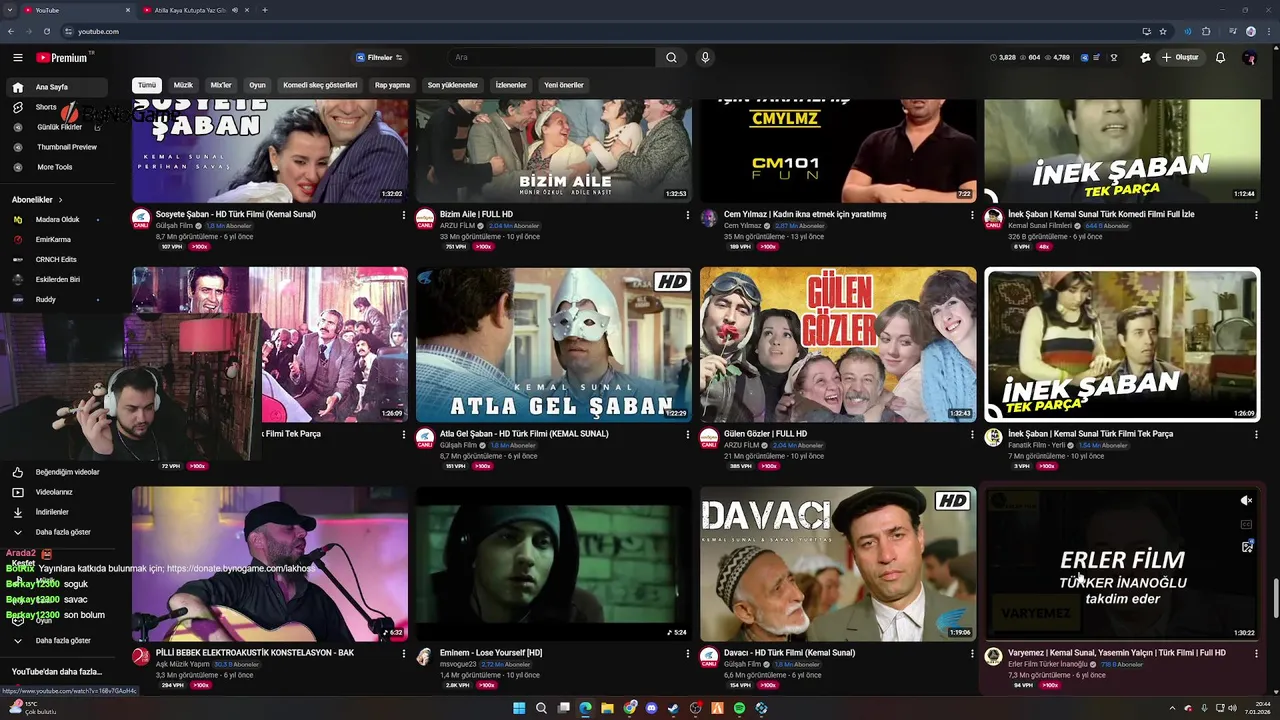Open the account avatar menu
Viewport: 1280px width, 720px height.
click(x=1250, y=57)
